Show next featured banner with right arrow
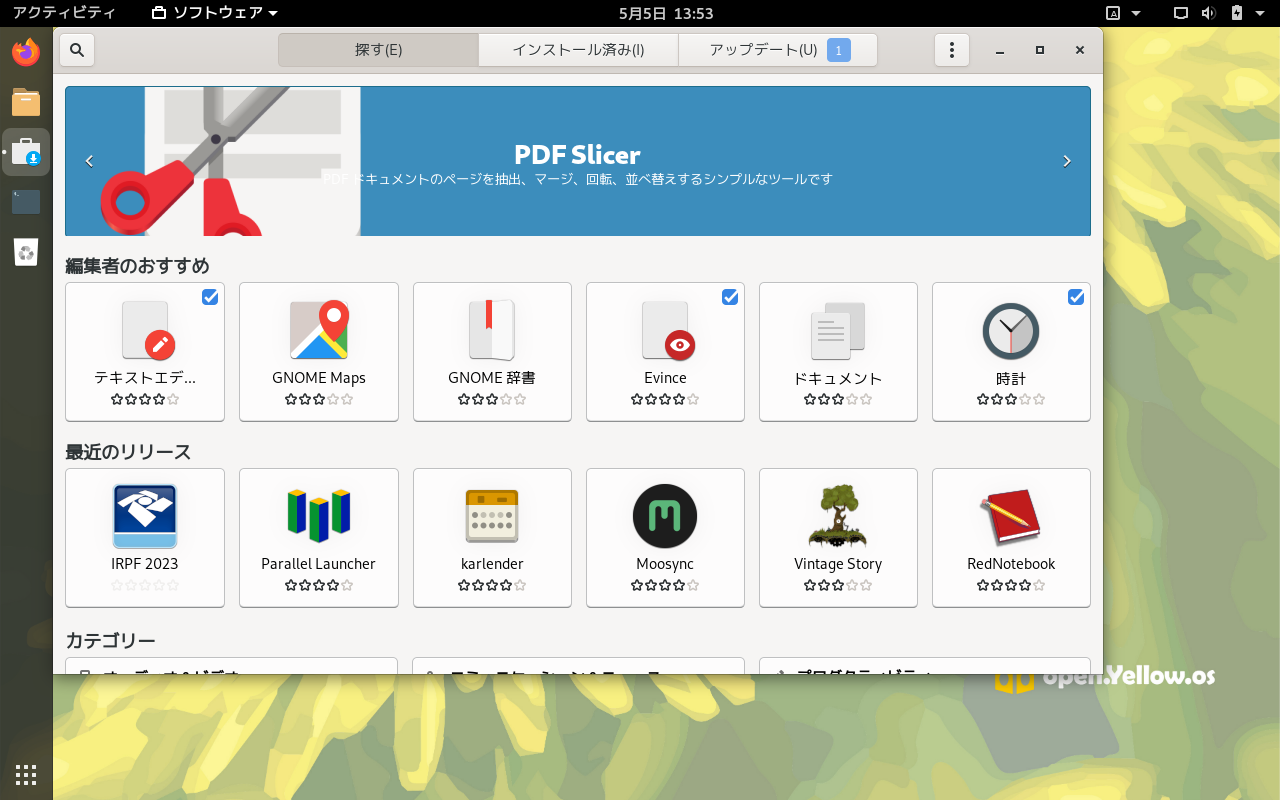Screen dimensions: 1280x800 point(1067,161)
